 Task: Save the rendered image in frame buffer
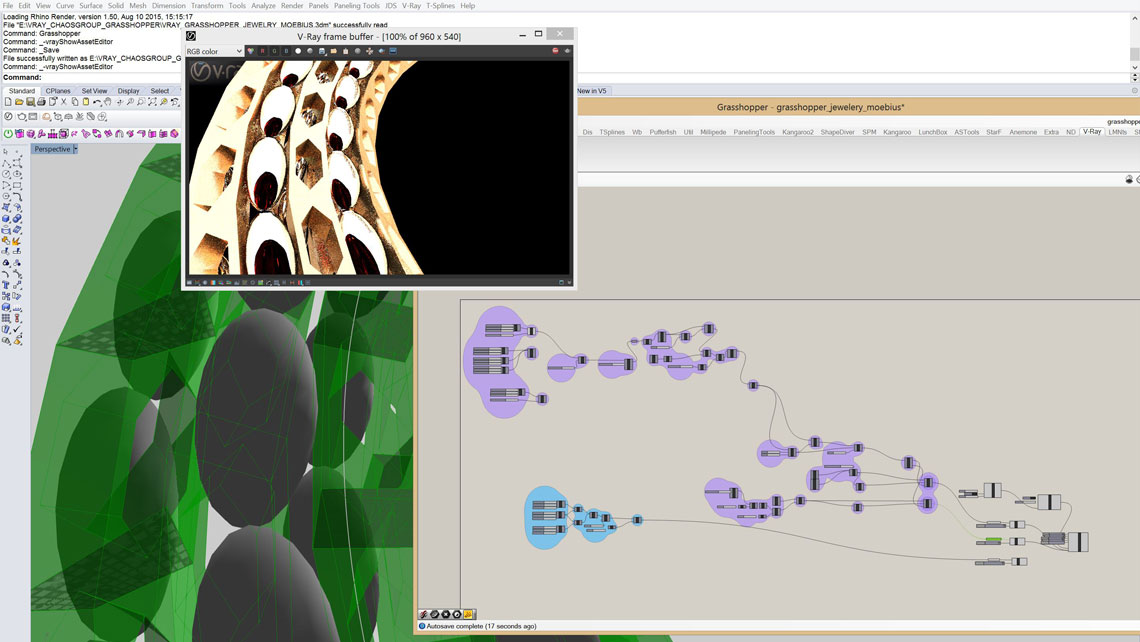pos(322,51)
